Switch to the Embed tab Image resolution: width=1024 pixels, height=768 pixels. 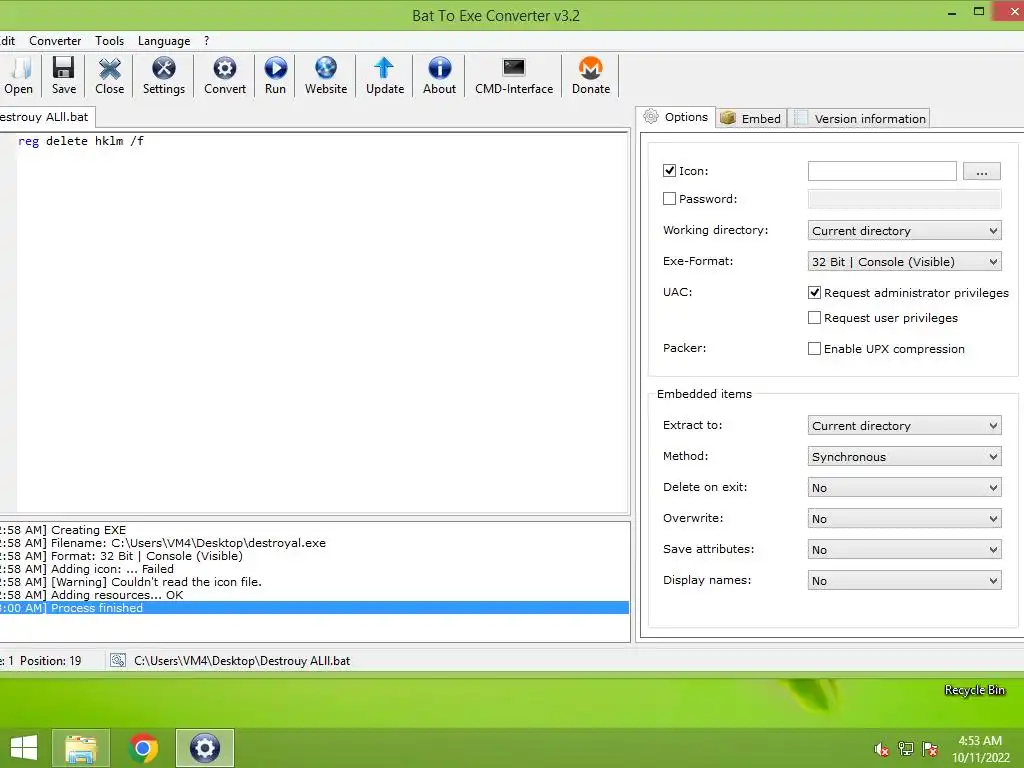coord(752,119)
